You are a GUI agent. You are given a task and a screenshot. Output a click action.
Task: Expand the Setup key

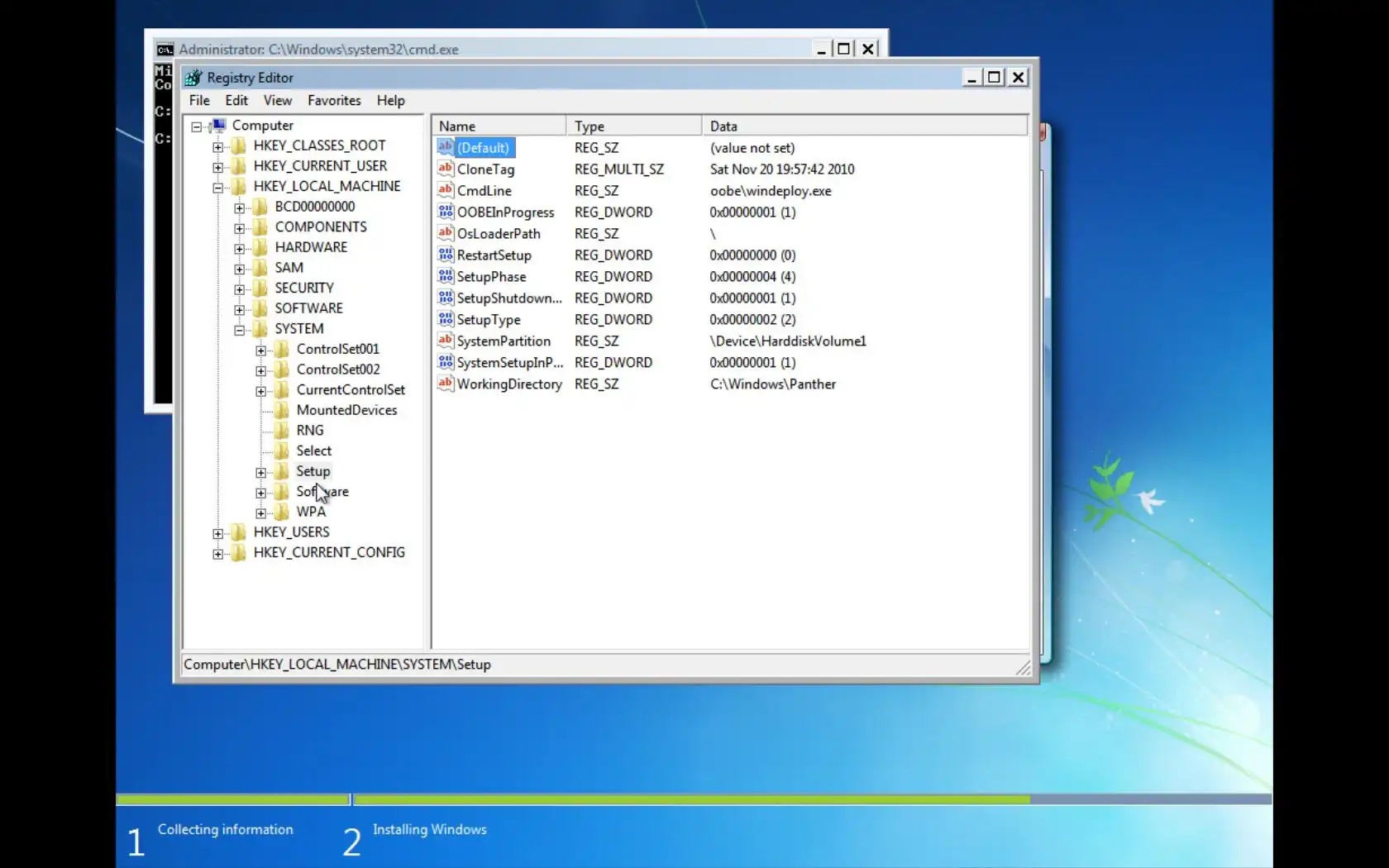(x=260, y=473)
